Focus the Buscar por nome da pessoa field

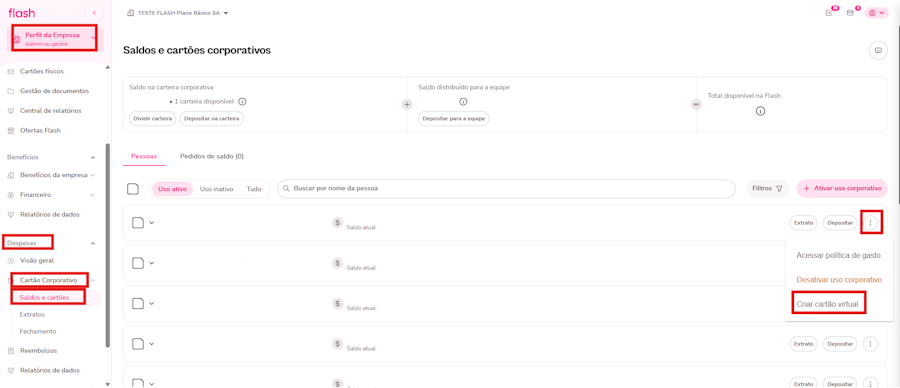click(x=506, y=188)
